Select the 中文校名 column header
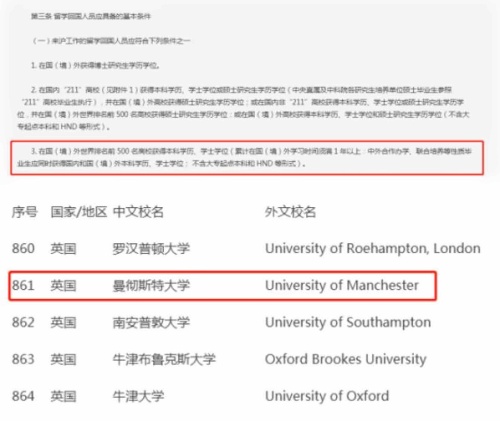This screenshot has width=500, height=421. [x=138, y=212]
